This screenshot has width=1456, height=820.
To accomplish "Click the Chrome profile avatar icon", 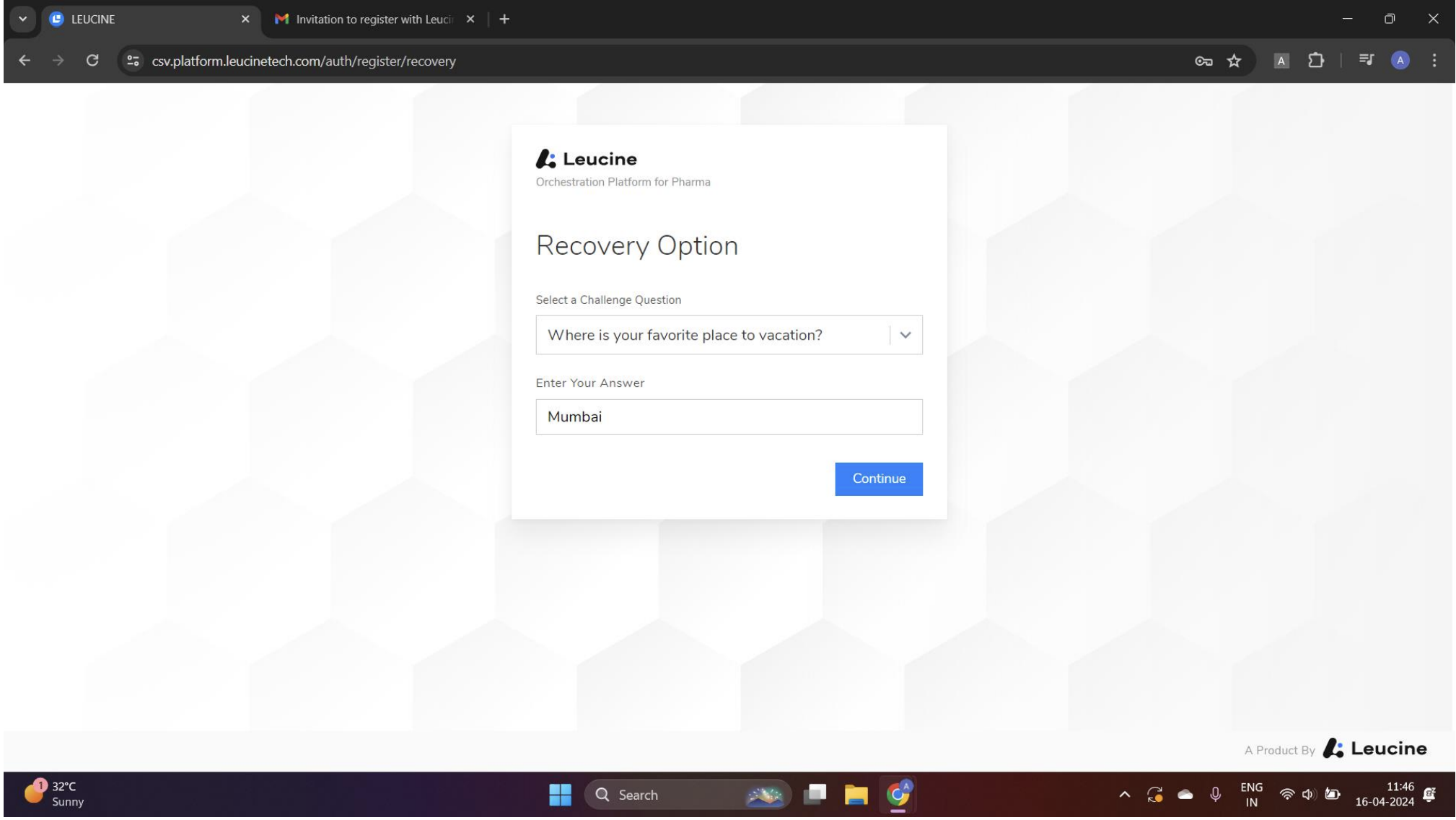I will point(1400,61).
